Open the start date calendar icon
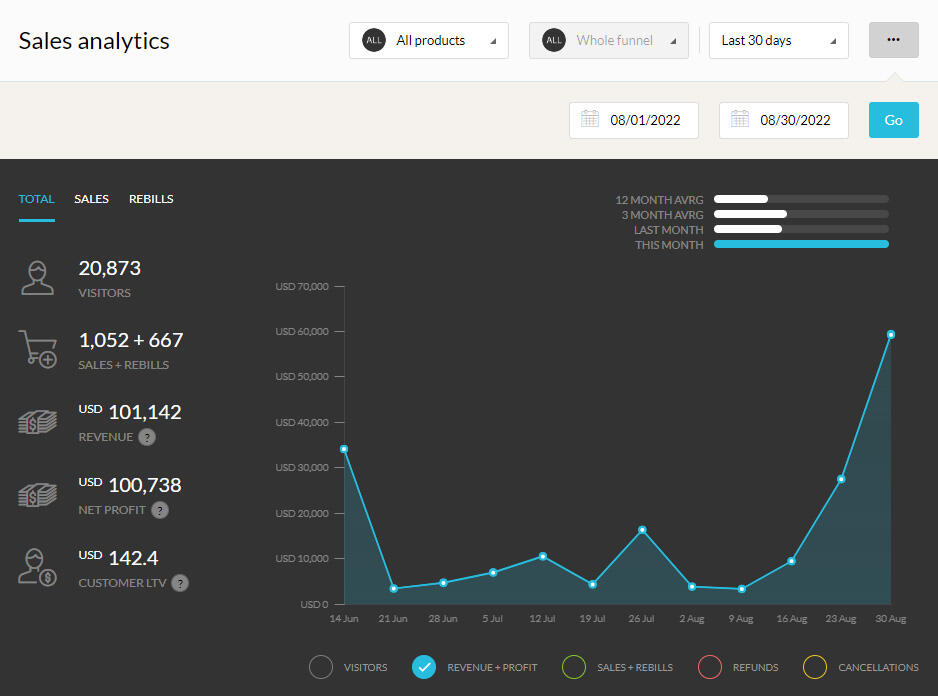Viewport: 938px width, 696px height. (590, 120)
